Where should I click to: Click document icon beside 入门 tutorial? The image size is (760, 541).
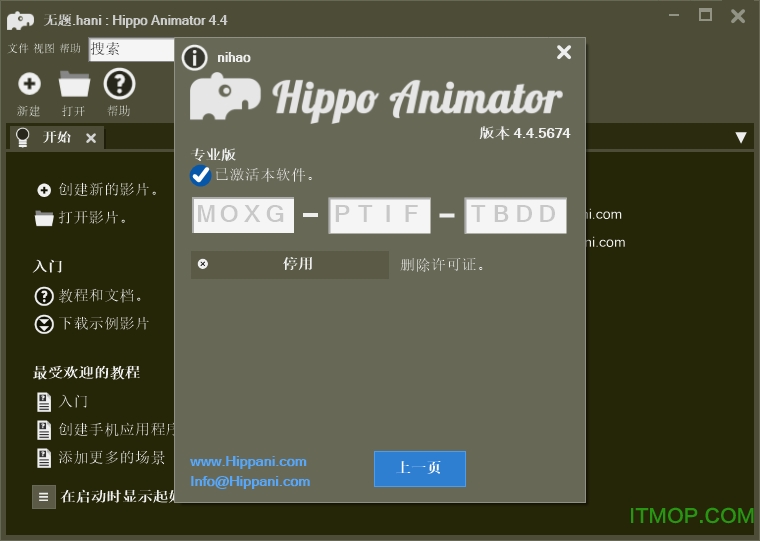click(44, 402)
